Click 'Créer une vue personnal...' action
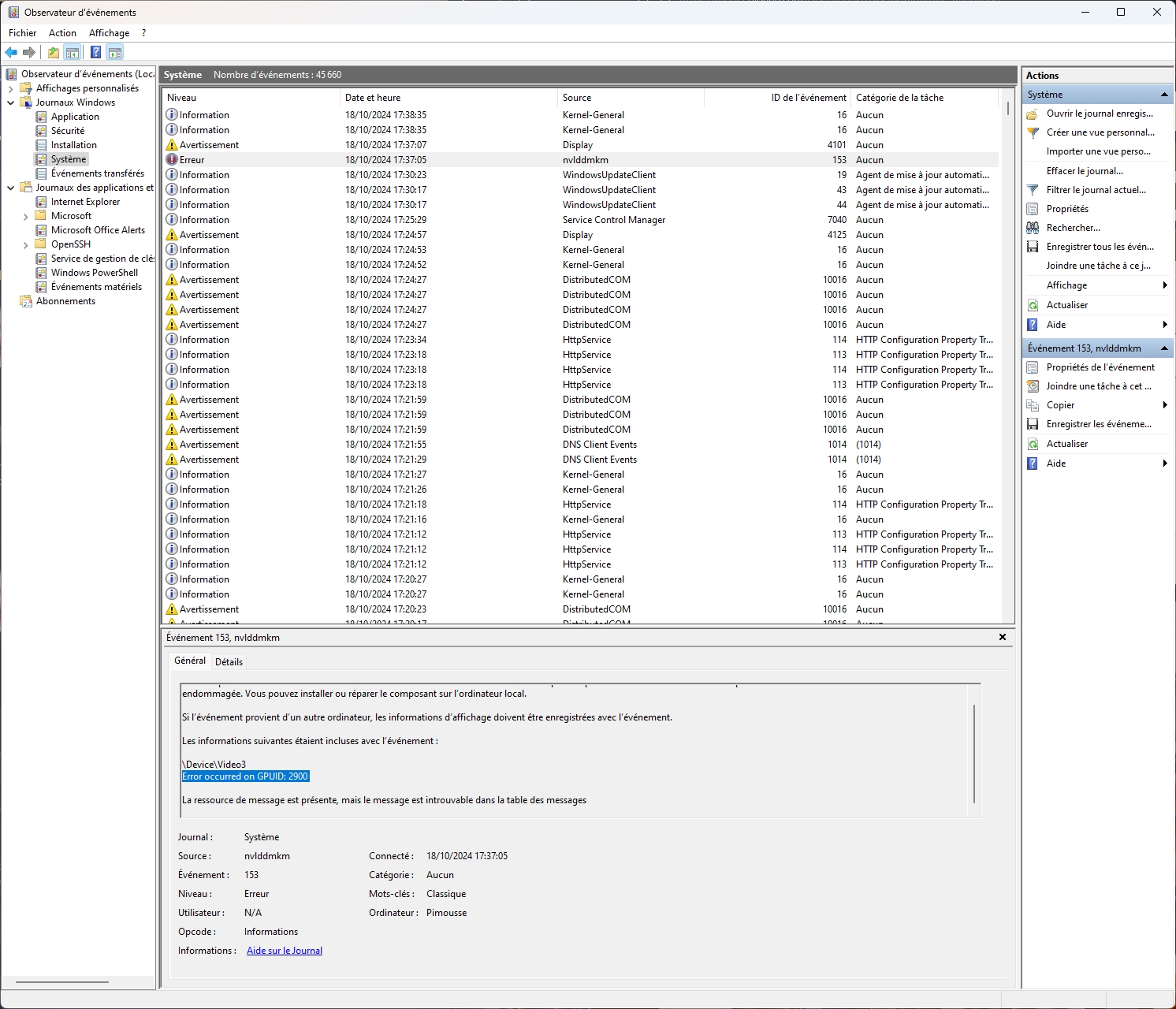This screenshot has height=1009, width=1176. coord(1100,132)
